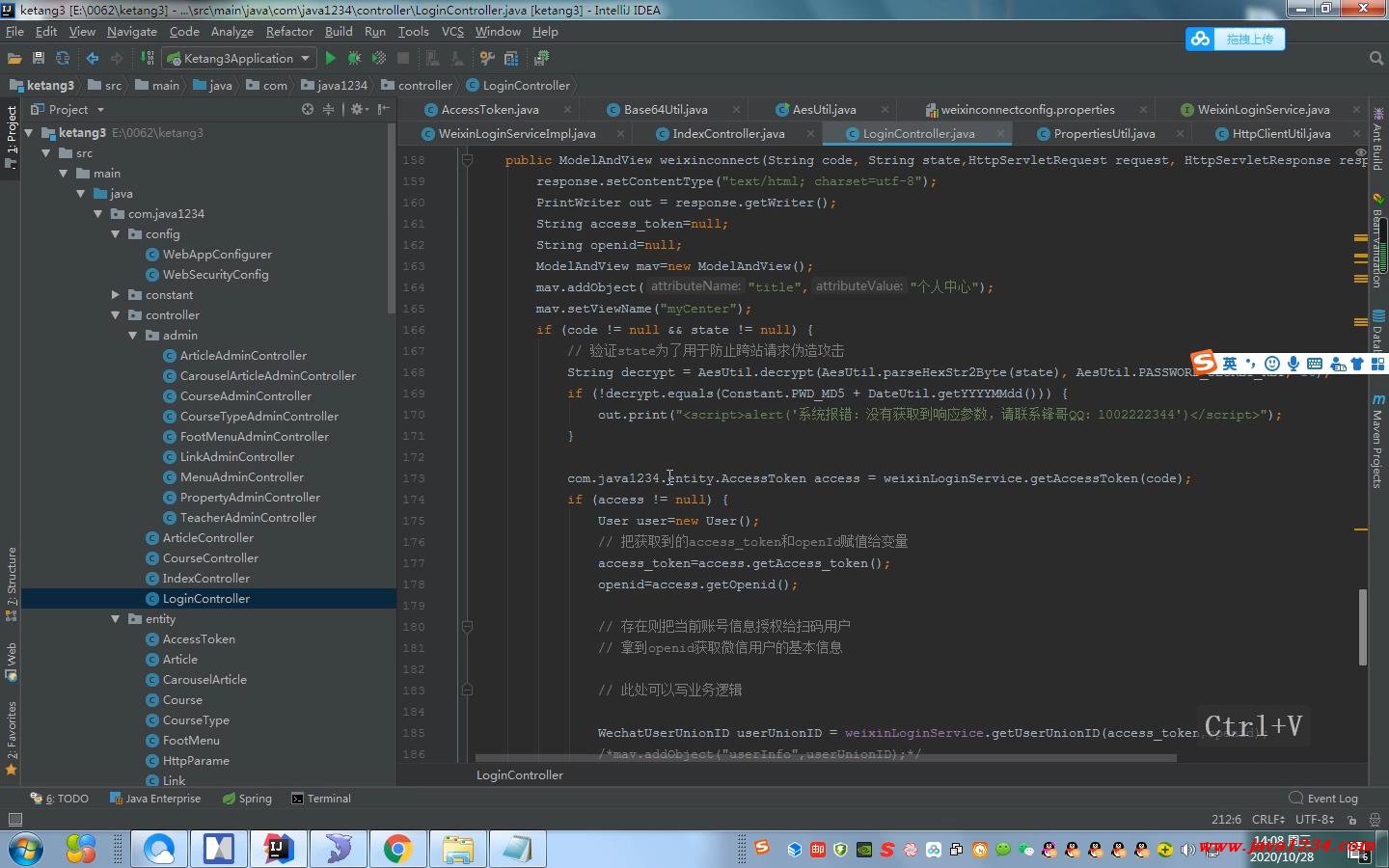
Task: Open the VCS menu
Action: click(x=452, y=32)
